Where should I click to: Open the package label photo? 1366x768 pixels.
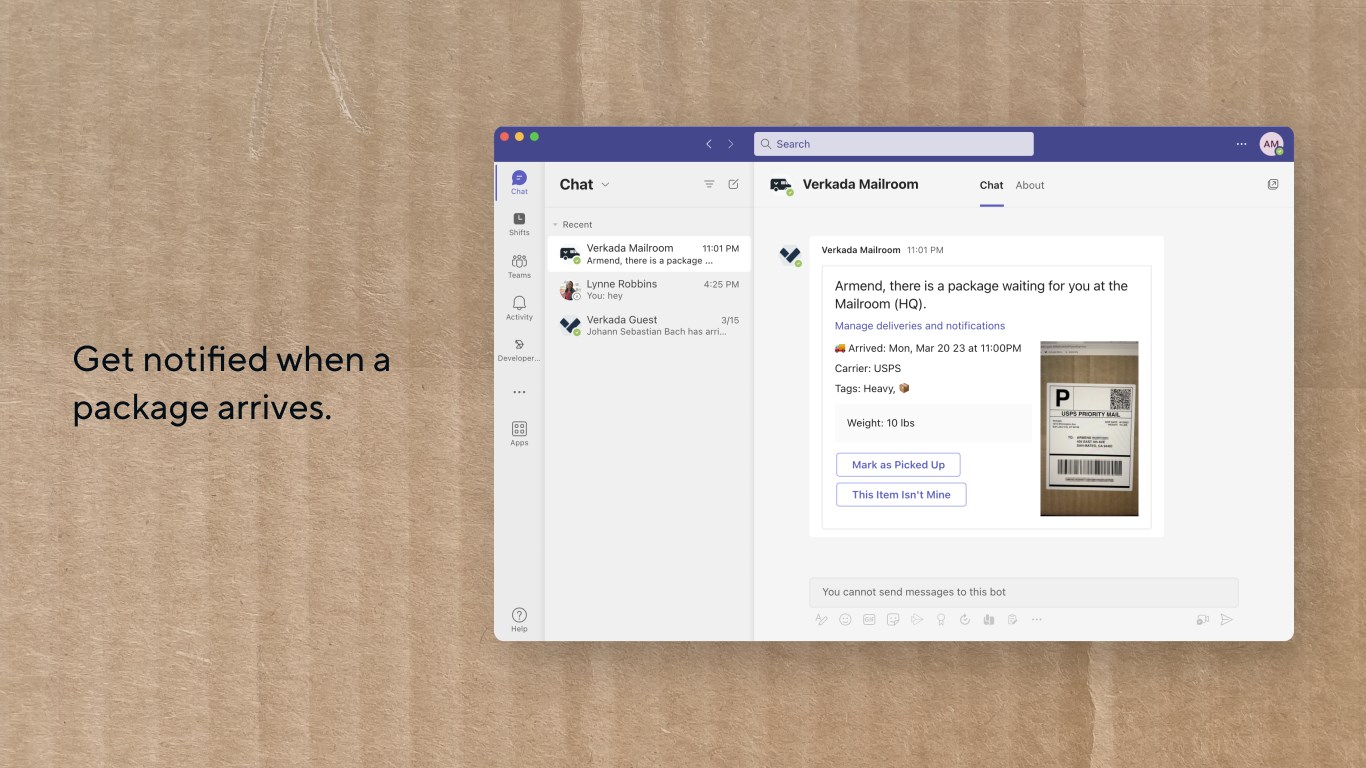coord(1089,429)
